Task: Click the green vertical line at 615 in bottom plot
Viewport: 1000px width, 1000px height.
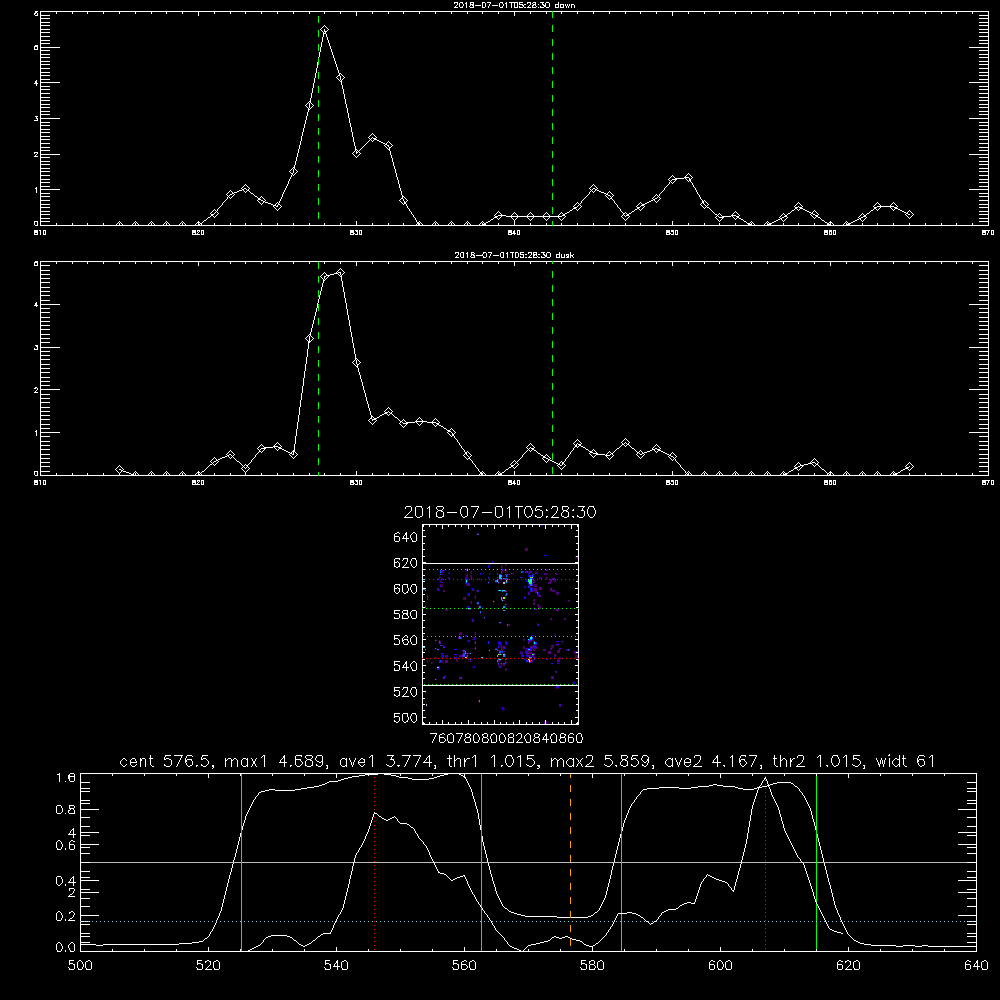Action: [x=816, y=861]
